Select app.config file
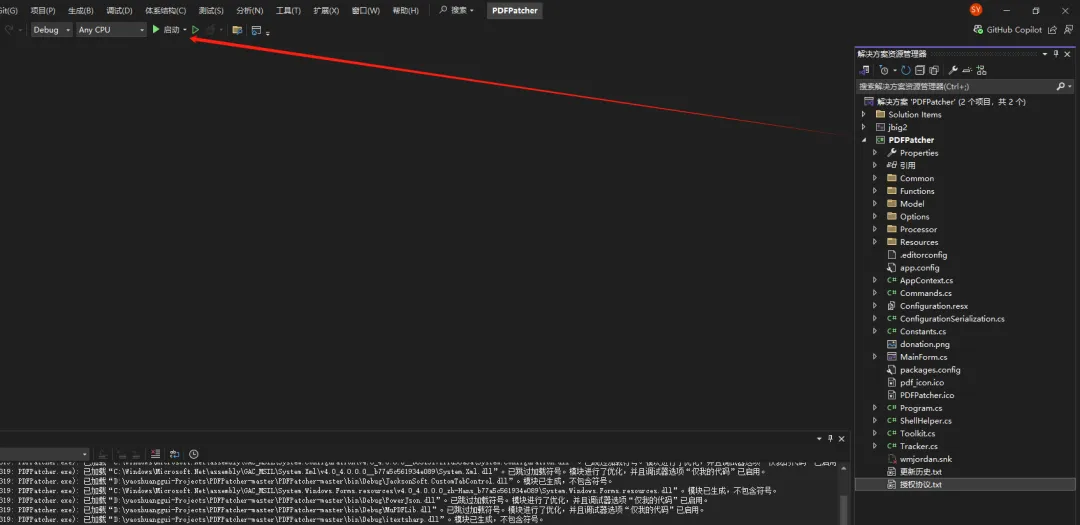Screen dimensions: 1080x525 click(919, 267)
